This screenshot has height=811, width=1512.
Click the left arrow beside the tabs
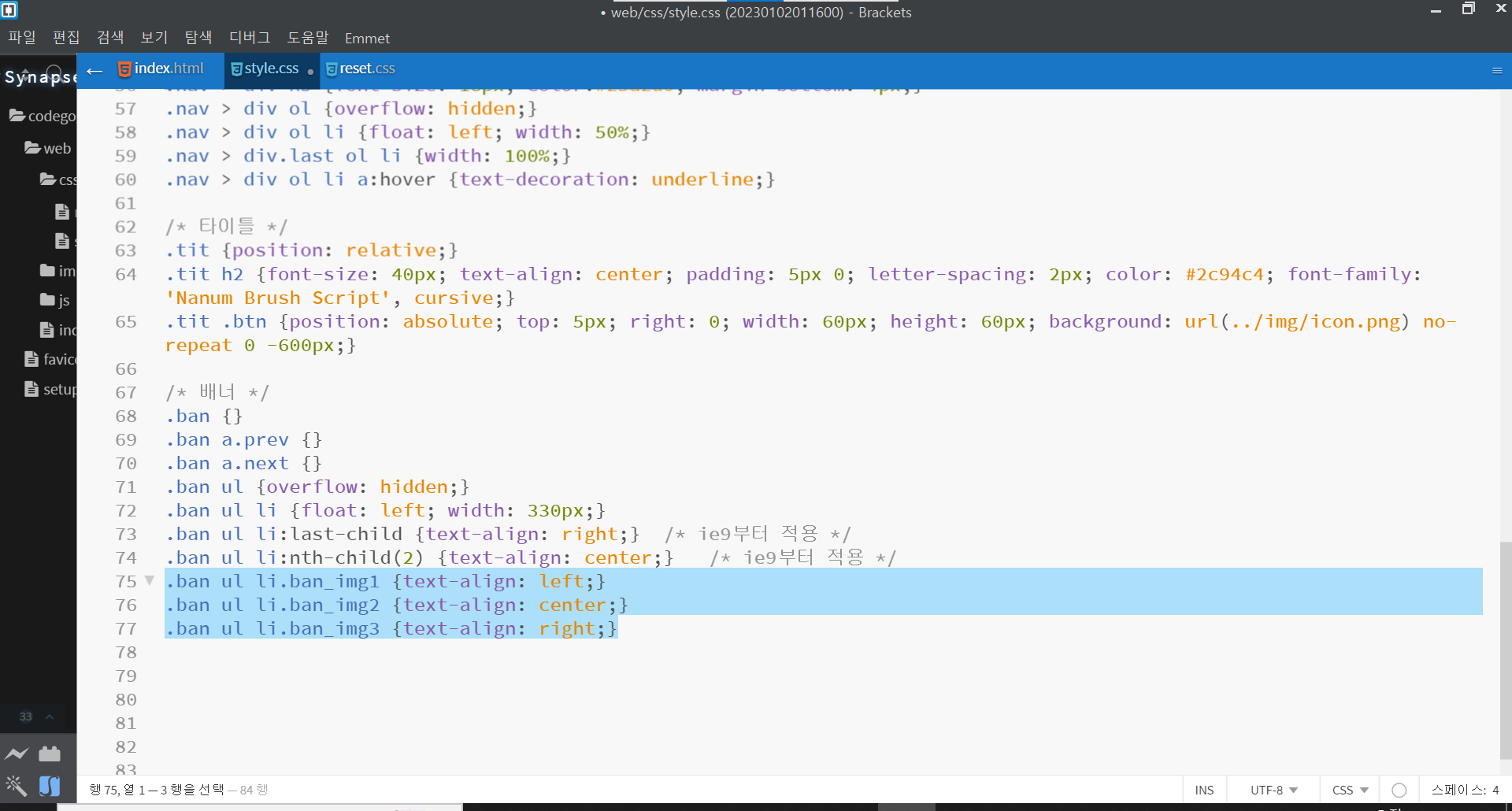click(x=94, y=72)
